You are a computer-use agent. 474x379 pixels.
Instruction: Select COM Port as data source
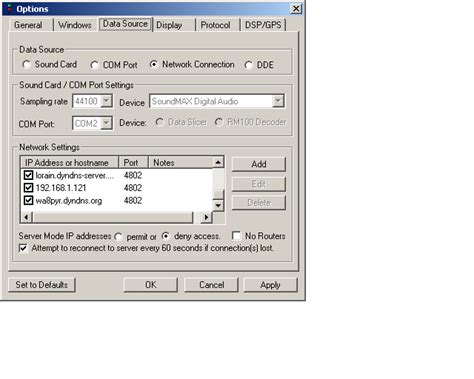[95, 65]
